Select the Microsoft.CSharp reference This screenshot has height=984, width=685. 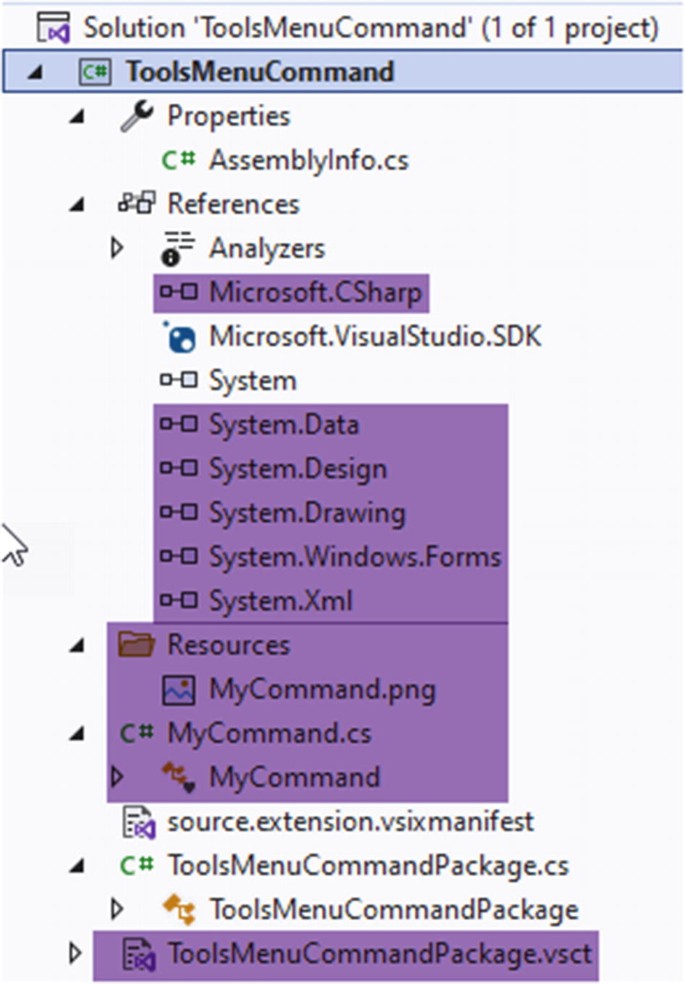[315, 292]
